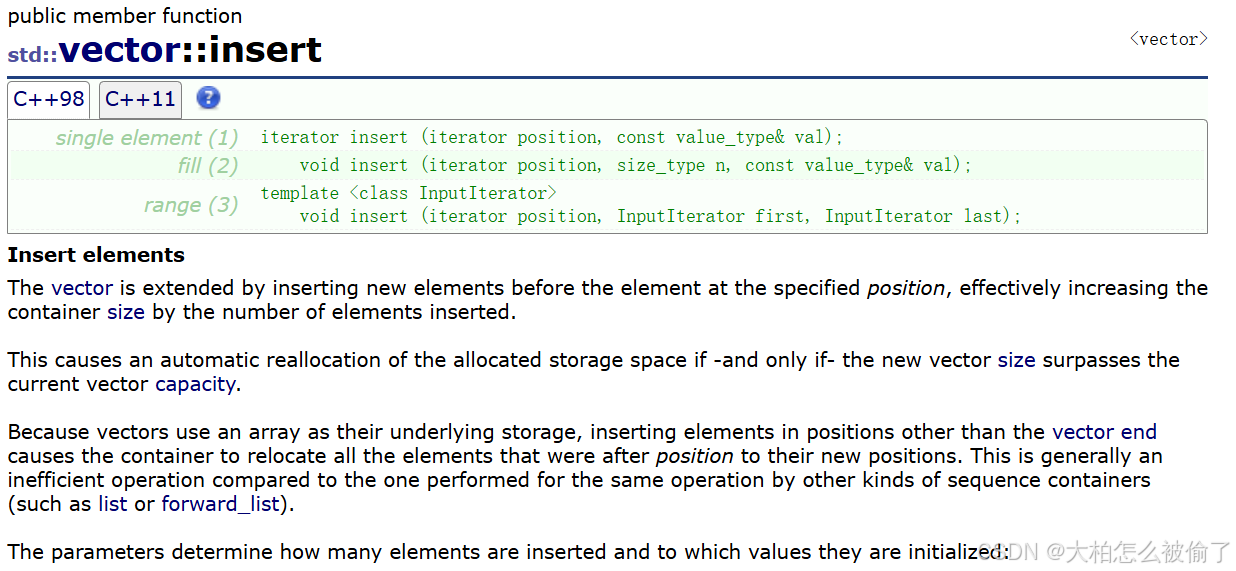Click the fill signature with 'size_type n'

click(635, 166)
